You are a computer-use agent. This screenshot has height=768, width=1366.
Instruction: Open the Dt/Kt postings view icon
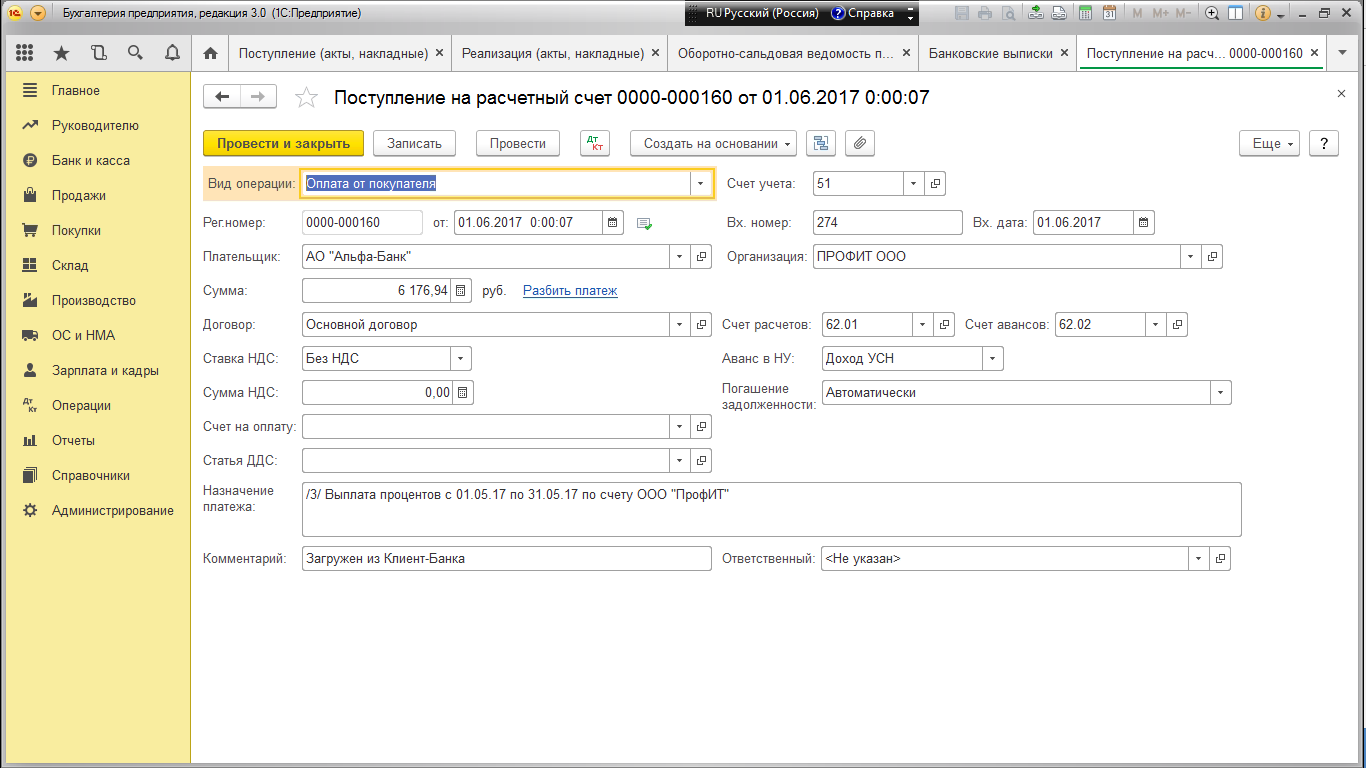594,143
